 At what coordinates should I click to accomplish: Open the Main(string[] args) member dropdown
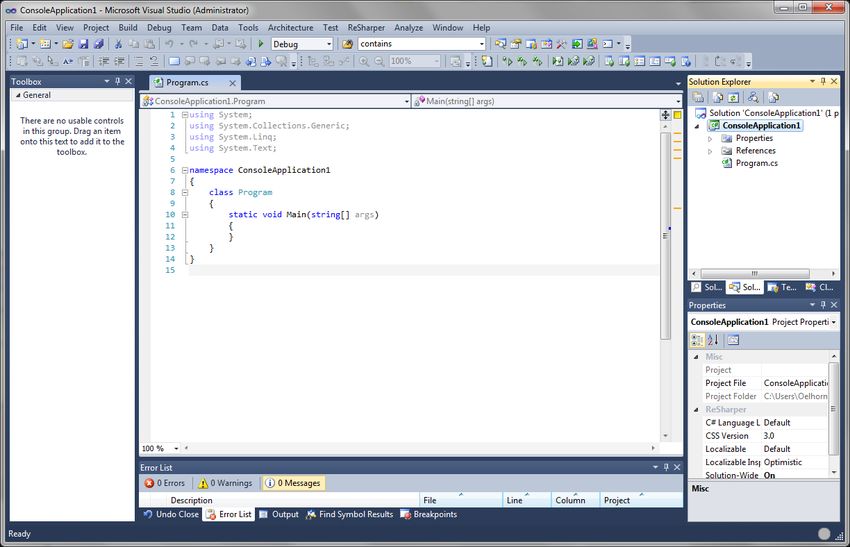coord(678,101)
